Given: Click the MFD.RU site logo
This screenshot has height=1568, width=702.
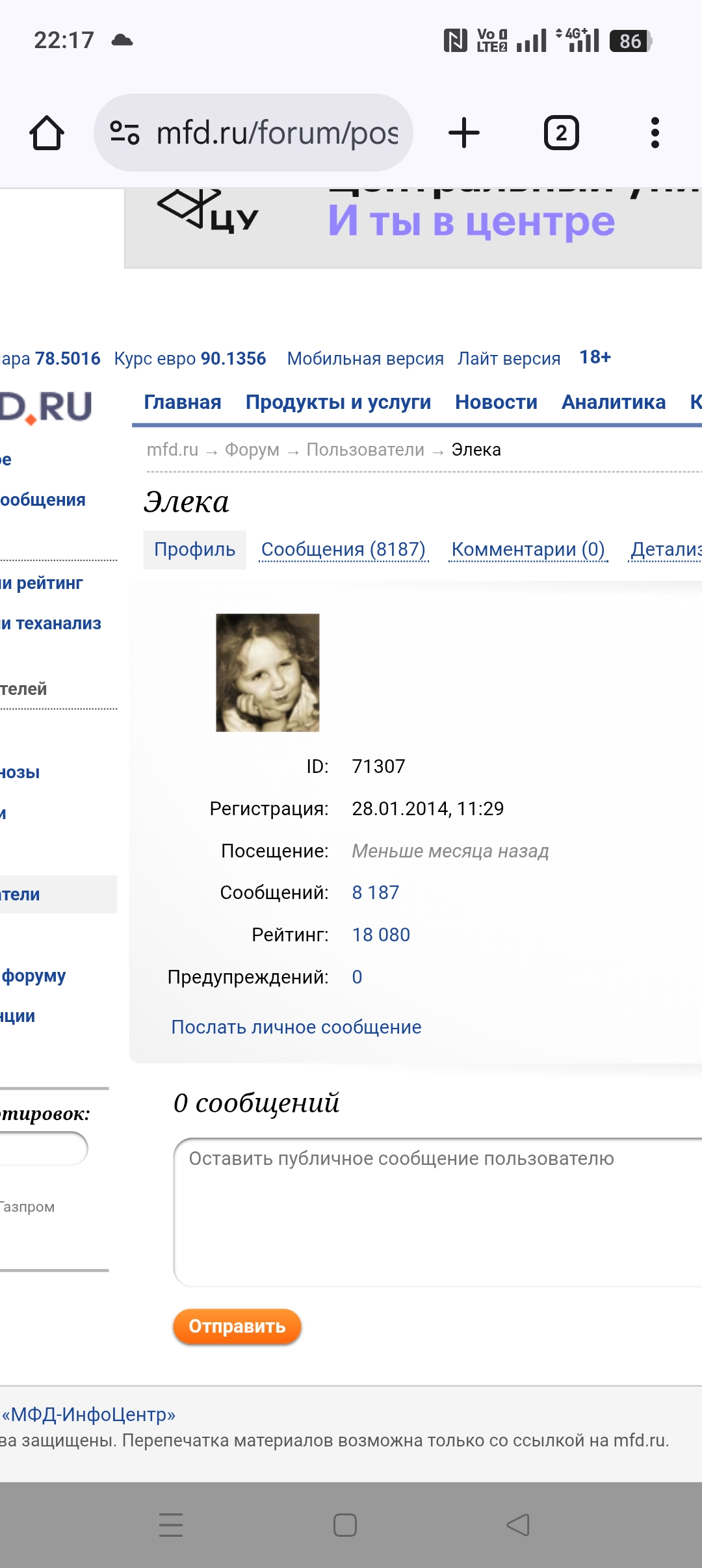Looking at the screenshot, I should [x=45, y=407].
